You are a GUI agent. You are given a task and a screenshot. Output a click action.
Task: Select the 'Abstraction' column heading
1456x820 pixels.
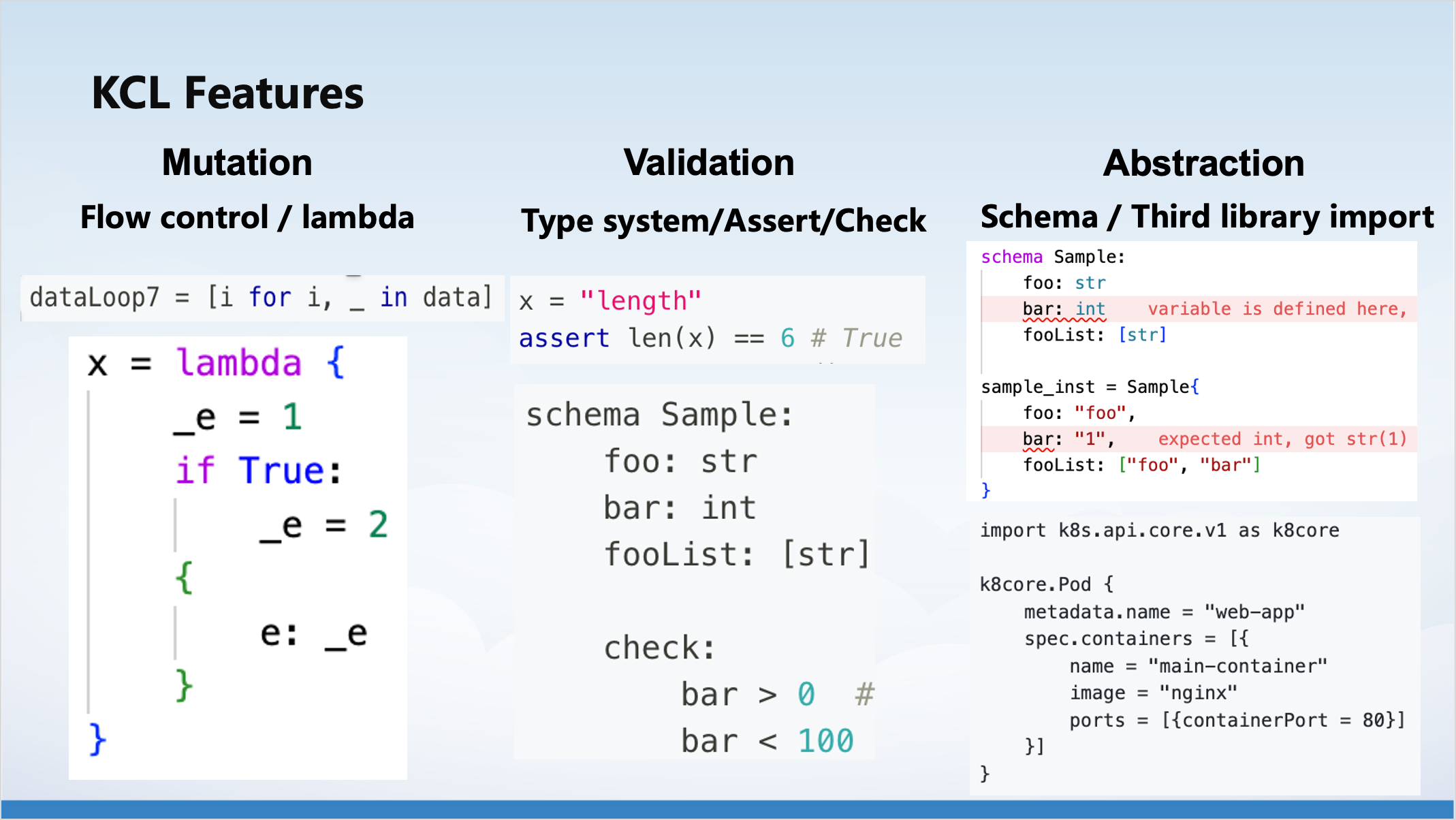(x=1204, y=163)
